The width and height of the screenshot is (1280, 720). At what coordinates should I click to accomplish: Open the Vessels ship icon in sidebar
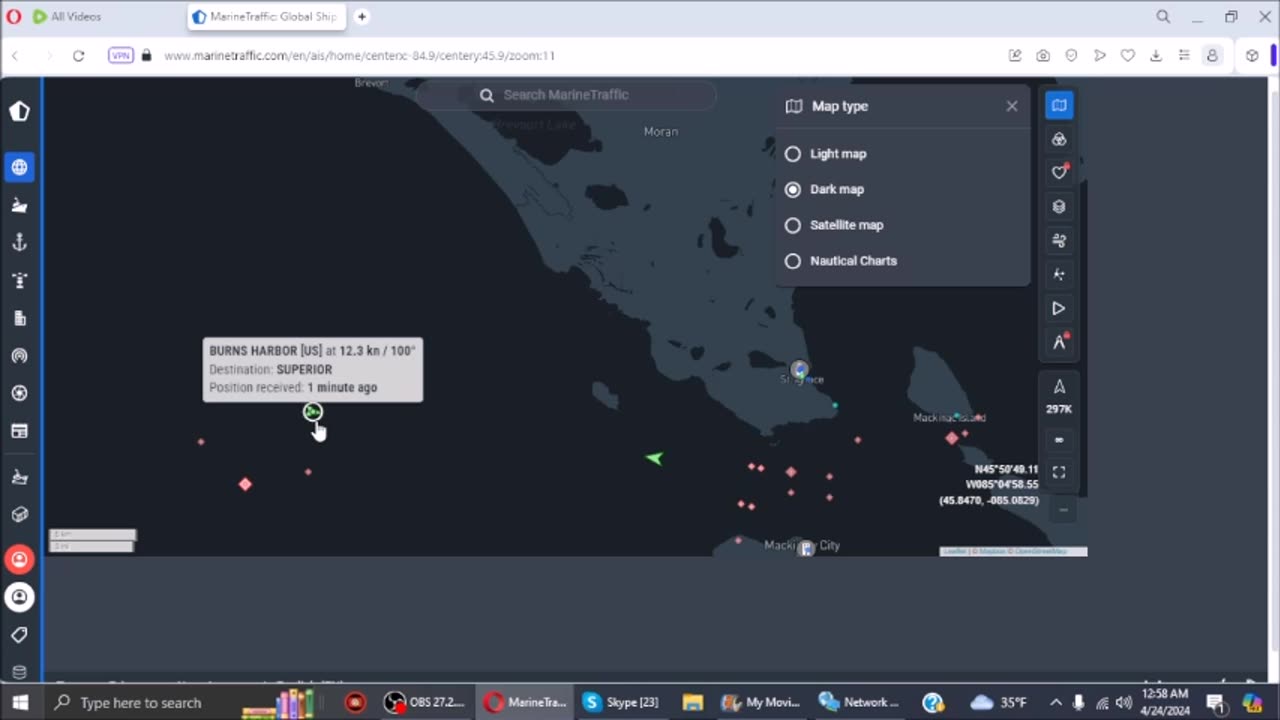click(20, 205)
